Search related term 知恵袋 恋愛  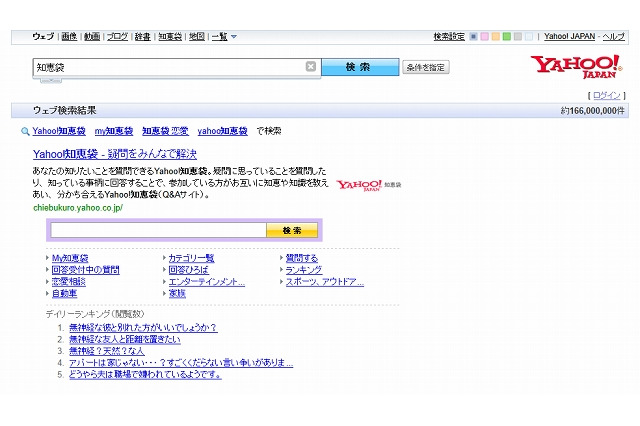tap(165, 131)
